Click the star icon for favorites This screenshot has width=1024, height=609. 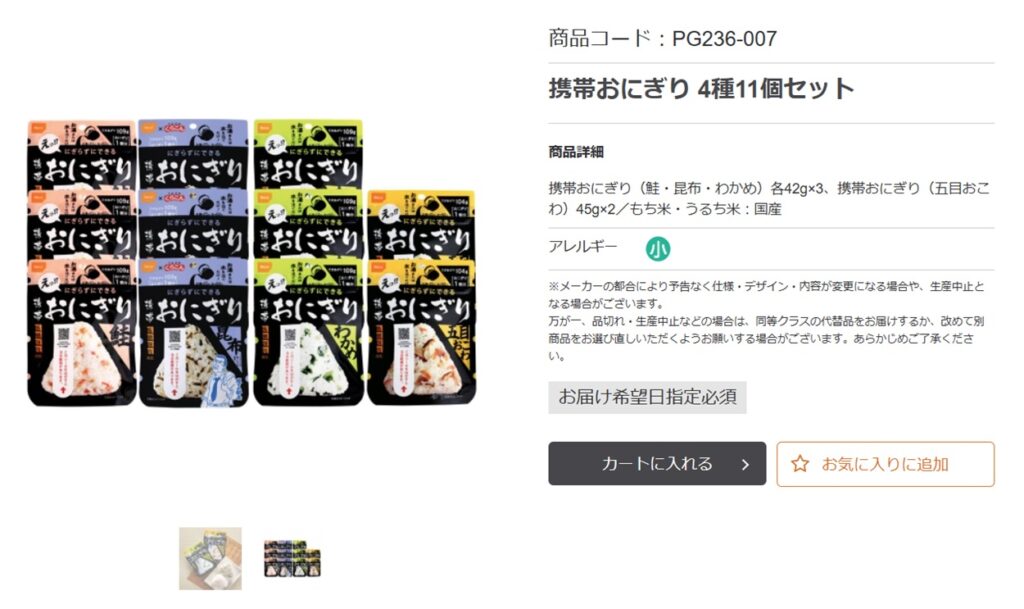click(x=799, y=464)
